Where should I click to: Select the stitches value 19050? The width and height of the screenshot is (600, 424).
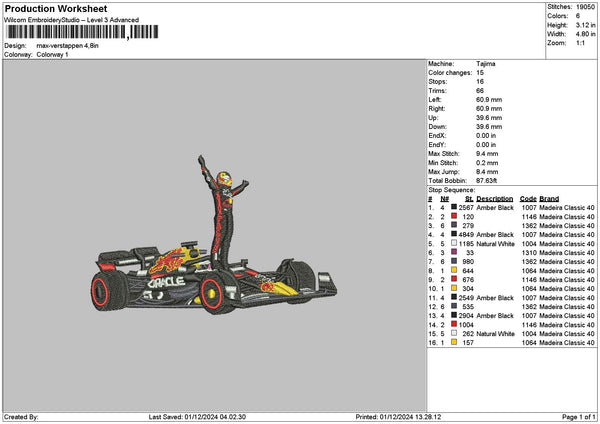point(585,7)
